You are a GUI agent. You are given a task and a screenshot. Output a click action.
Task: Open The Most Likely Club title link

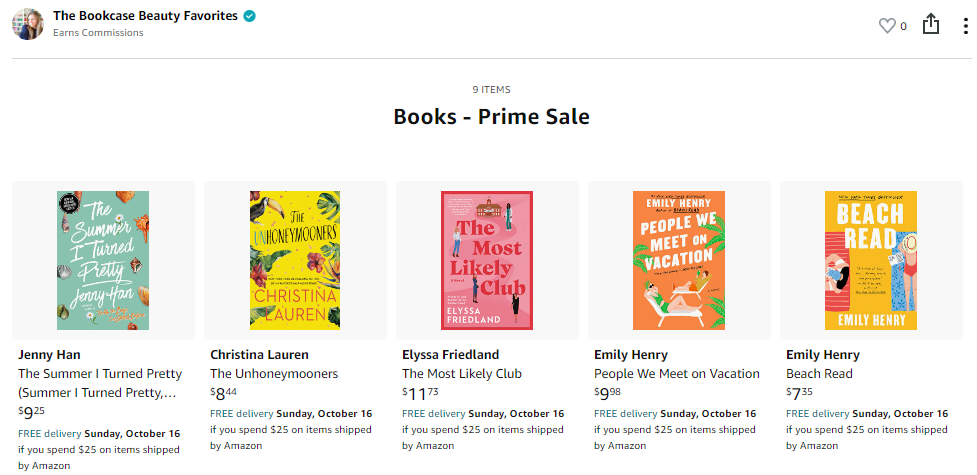click(x=462, y=374)
